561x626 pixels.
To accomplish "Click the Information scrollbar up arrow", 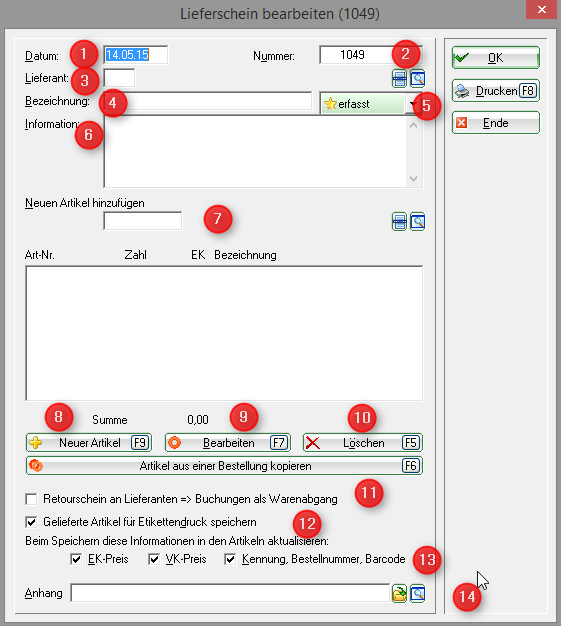I will coord(414,125).
